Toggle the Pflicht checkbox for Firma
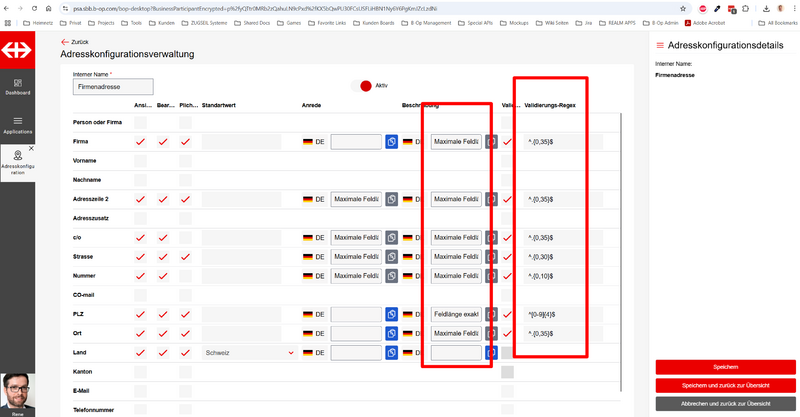Screen dimensions: 800x417 [186, 142]
